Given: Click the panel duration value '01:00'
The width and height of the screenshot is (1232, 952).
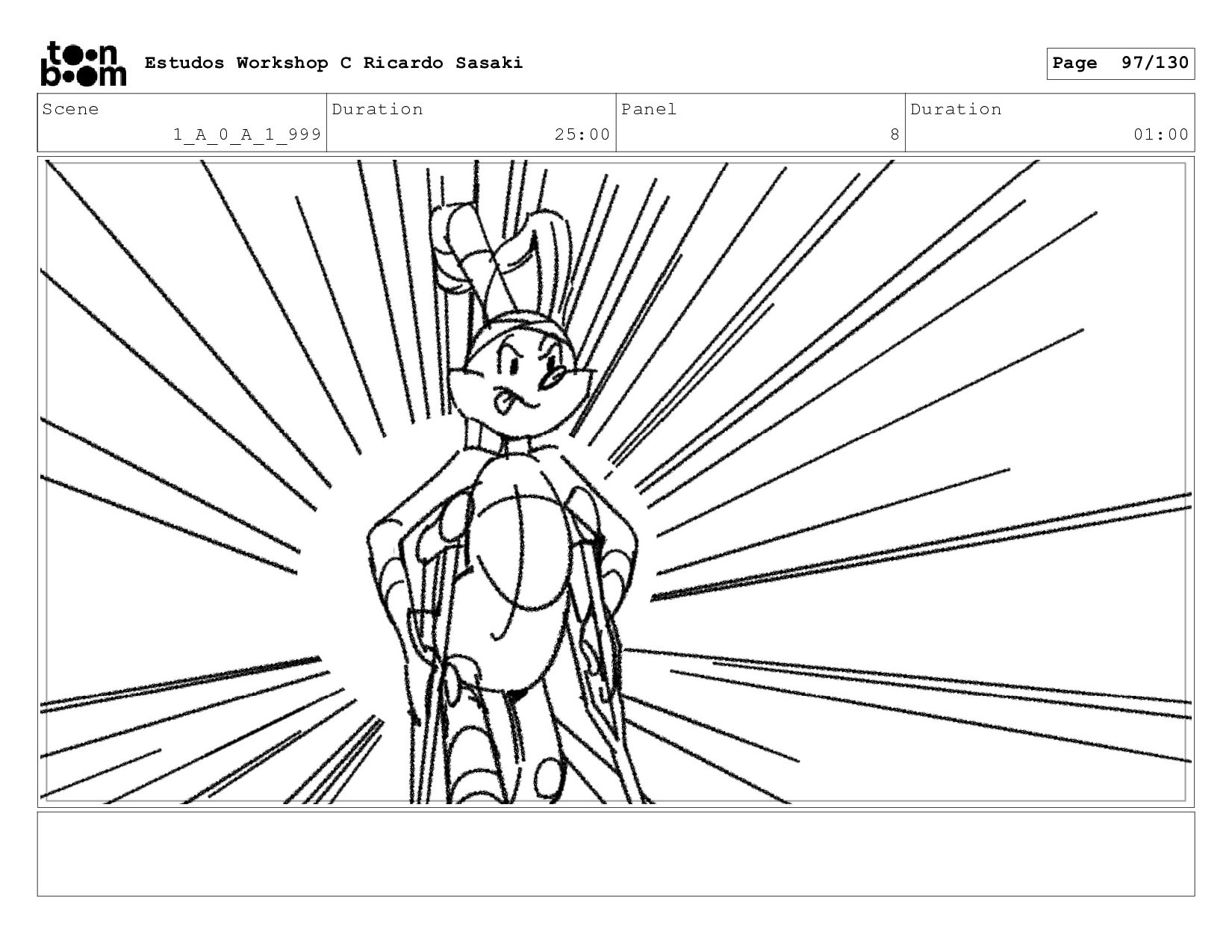Looking at the screenshot, I should point(1161,134).
